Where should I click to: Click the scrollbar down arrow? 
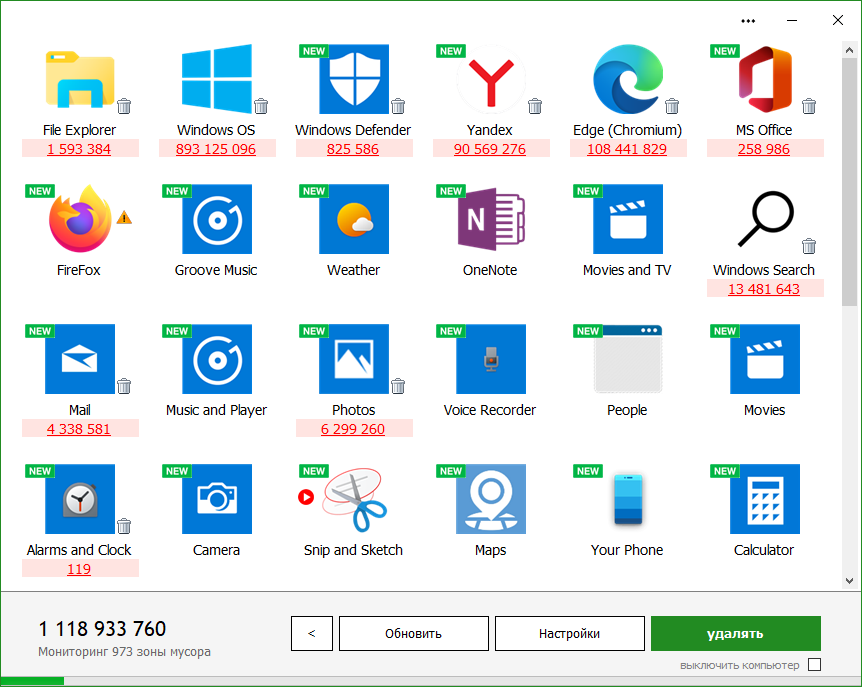click(x=850, y=580)
